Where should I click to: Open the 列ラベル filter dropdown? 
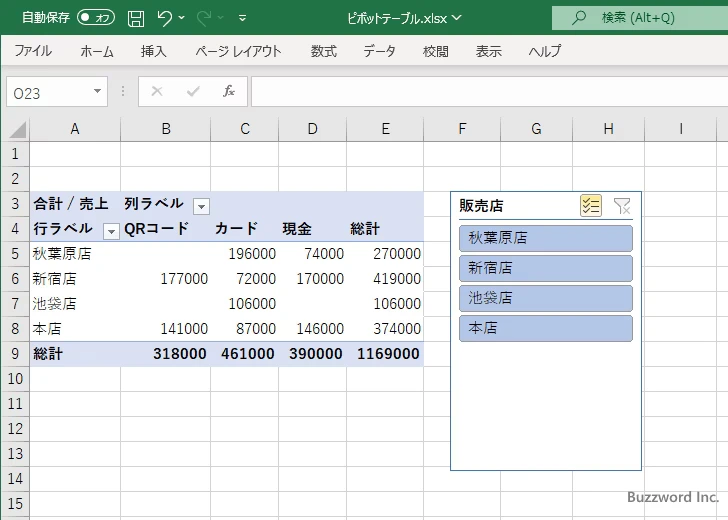click(201, 206)
